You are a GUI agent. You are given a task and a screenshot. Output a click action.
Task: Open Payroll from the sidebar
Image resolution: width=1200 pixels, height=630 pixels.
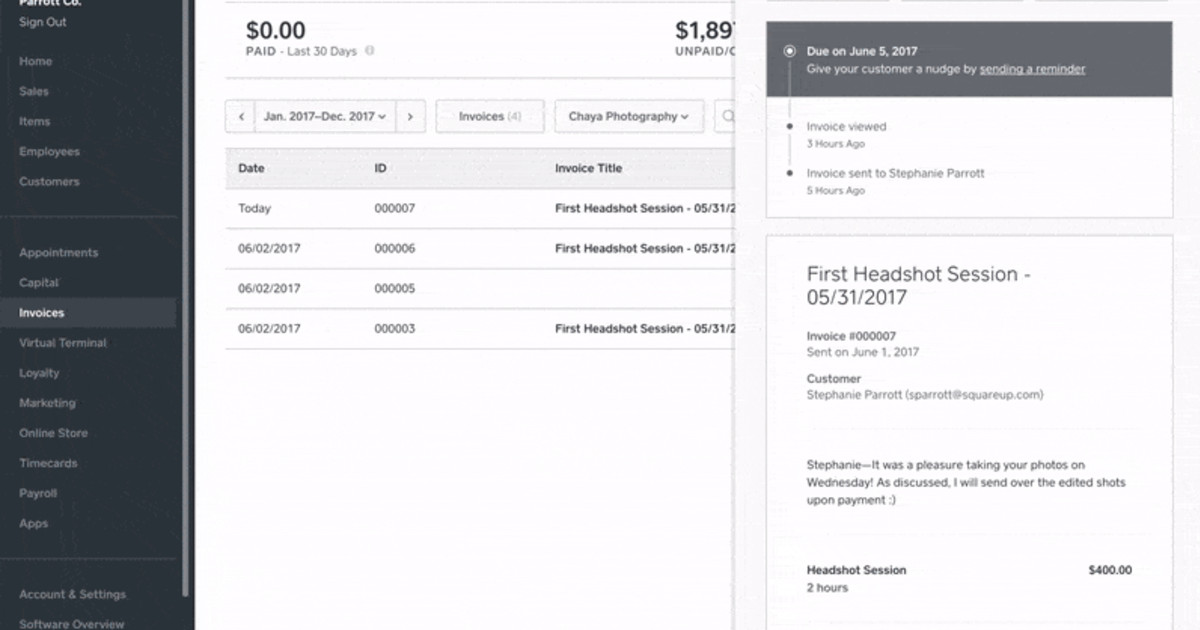click(x=38, y=493)
